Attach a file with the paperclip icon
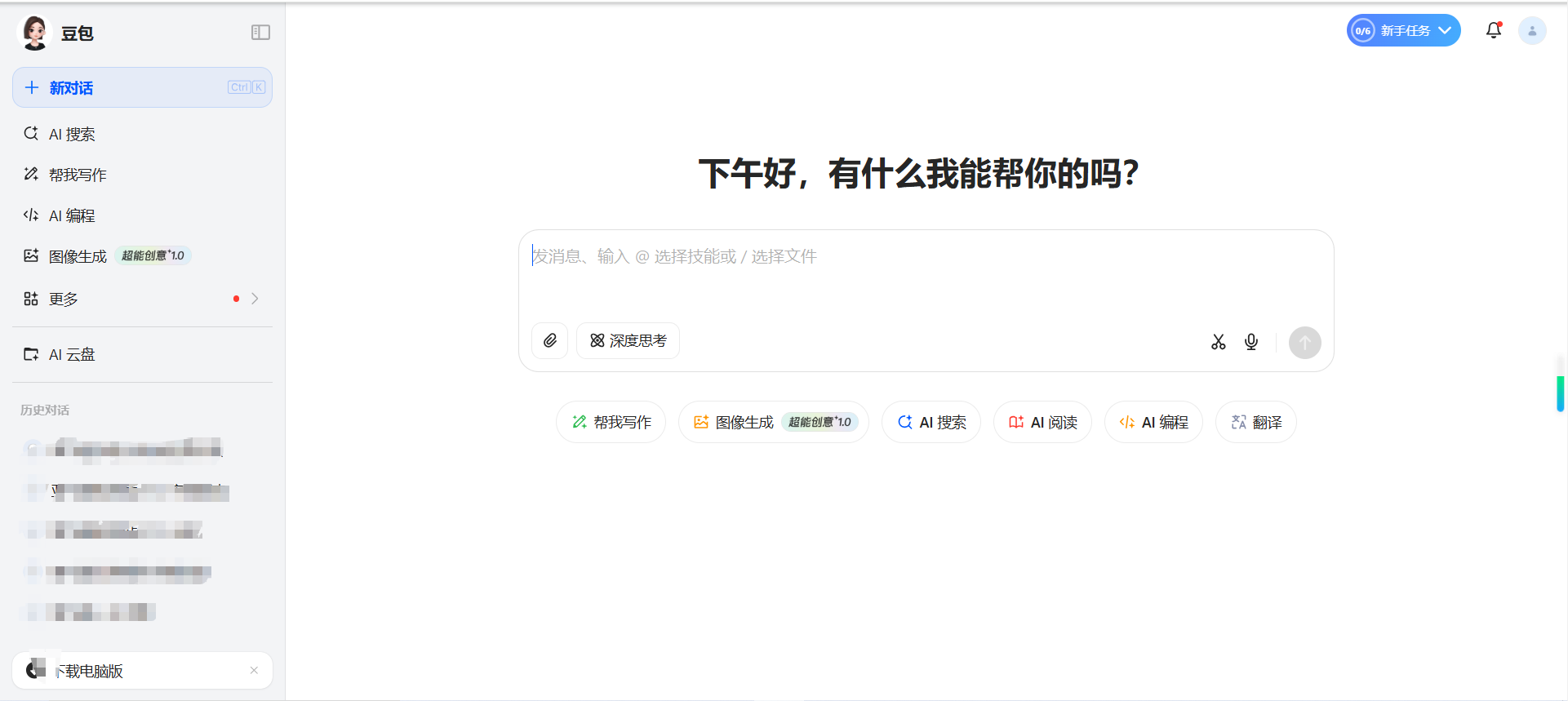This screenshot has width=1568, height=701. 550,340
